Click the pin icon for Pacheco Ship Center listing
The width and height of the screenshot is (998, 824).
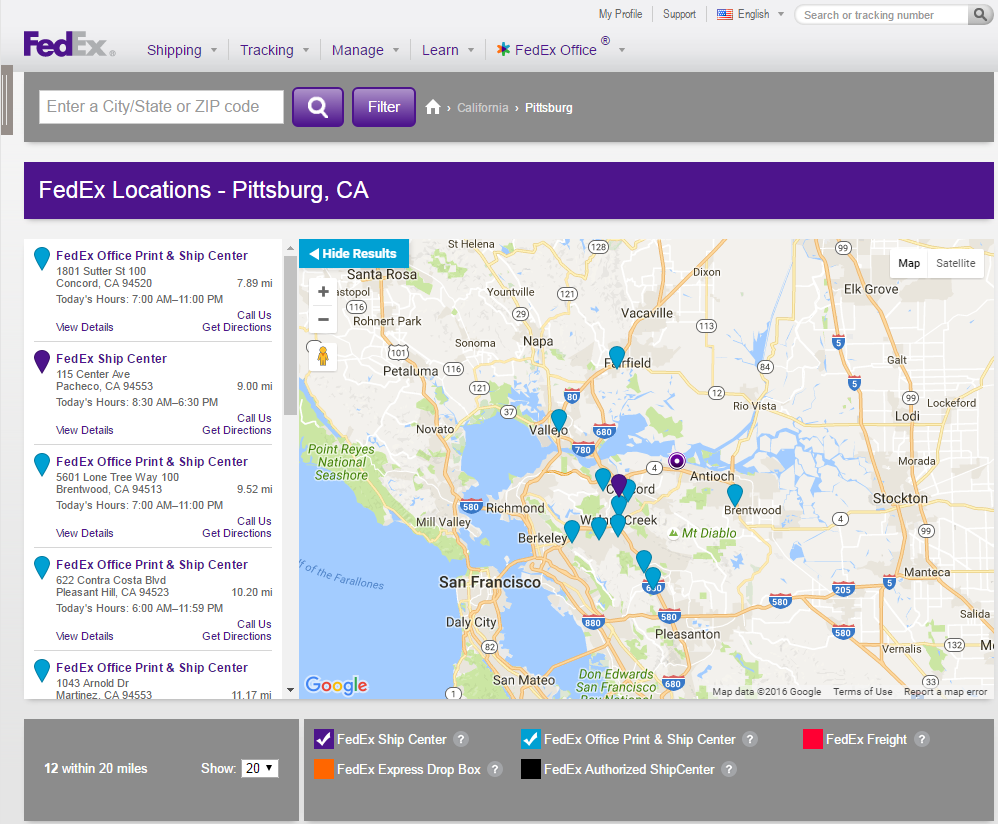click(x=42, y=361)
